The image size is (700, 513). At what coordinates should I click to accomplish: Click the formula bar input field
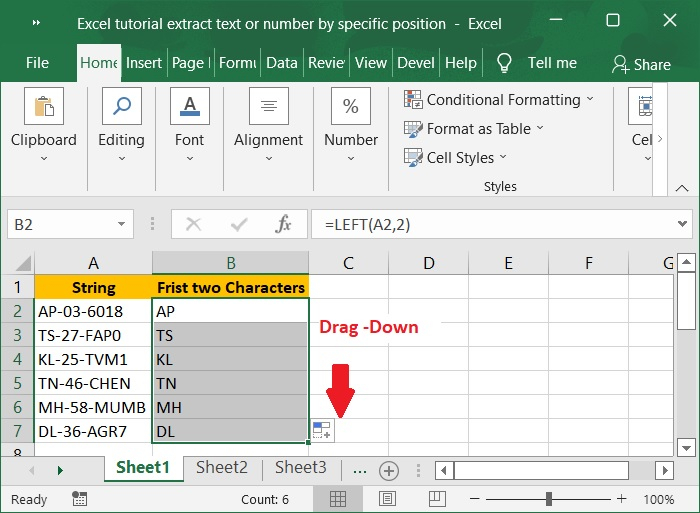490,225
